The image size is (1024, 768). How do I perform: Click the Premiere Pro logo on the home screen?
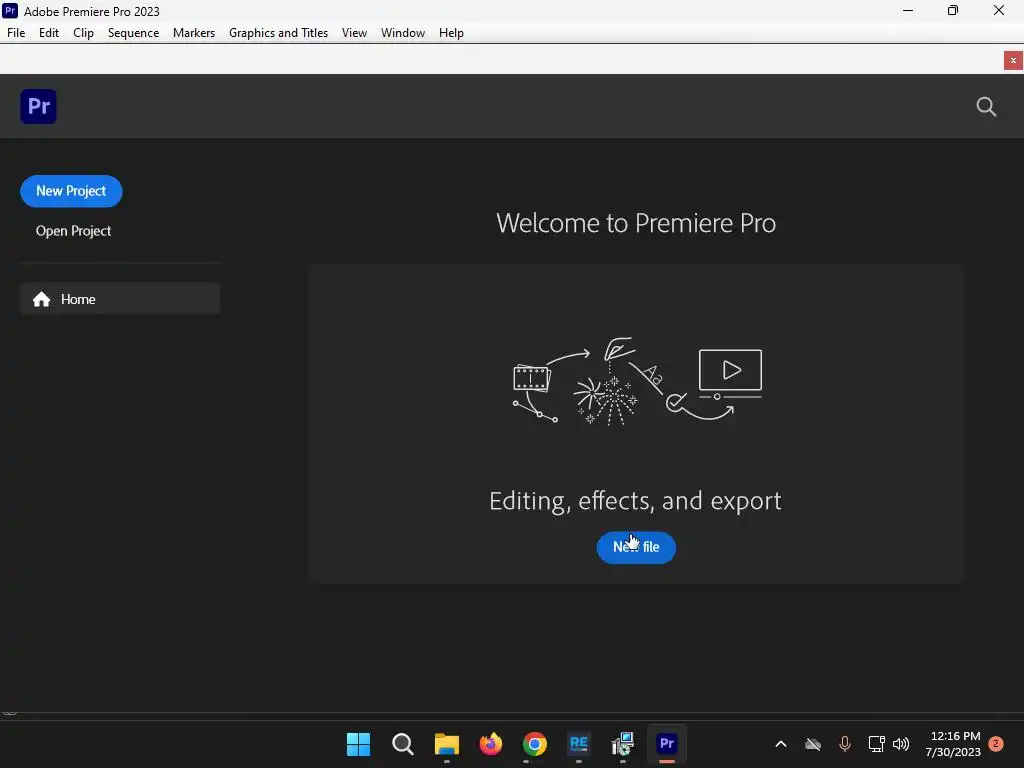(x=39, y=106)
